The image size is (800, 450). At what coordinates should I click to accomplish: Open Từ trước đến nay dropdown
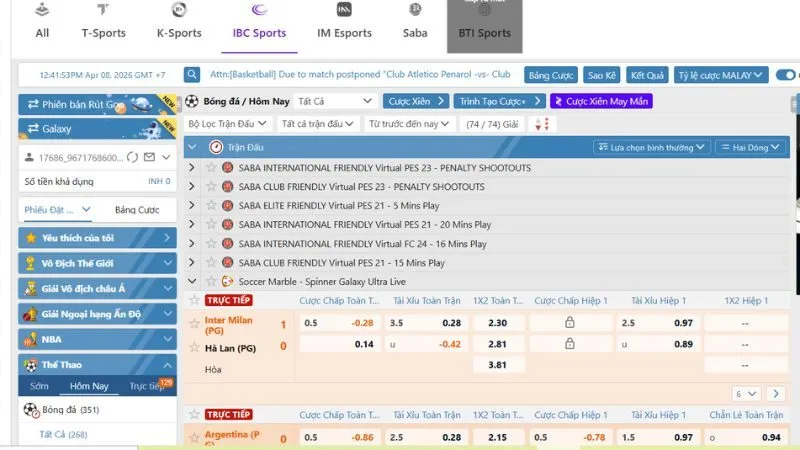point(409,124)
